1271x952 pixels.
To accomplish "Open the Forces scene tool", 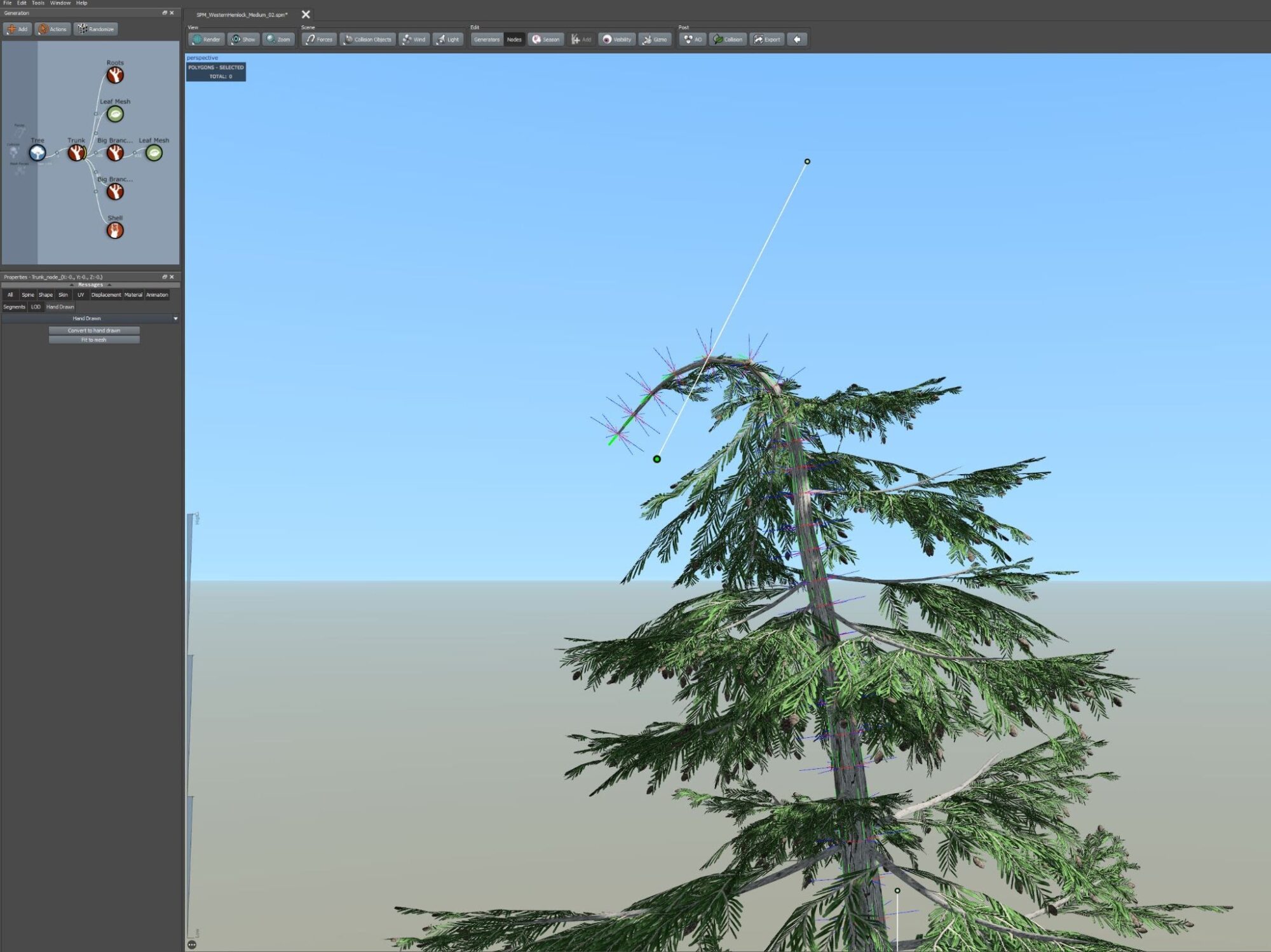I will pyautogui.click(x=319, y=39).
